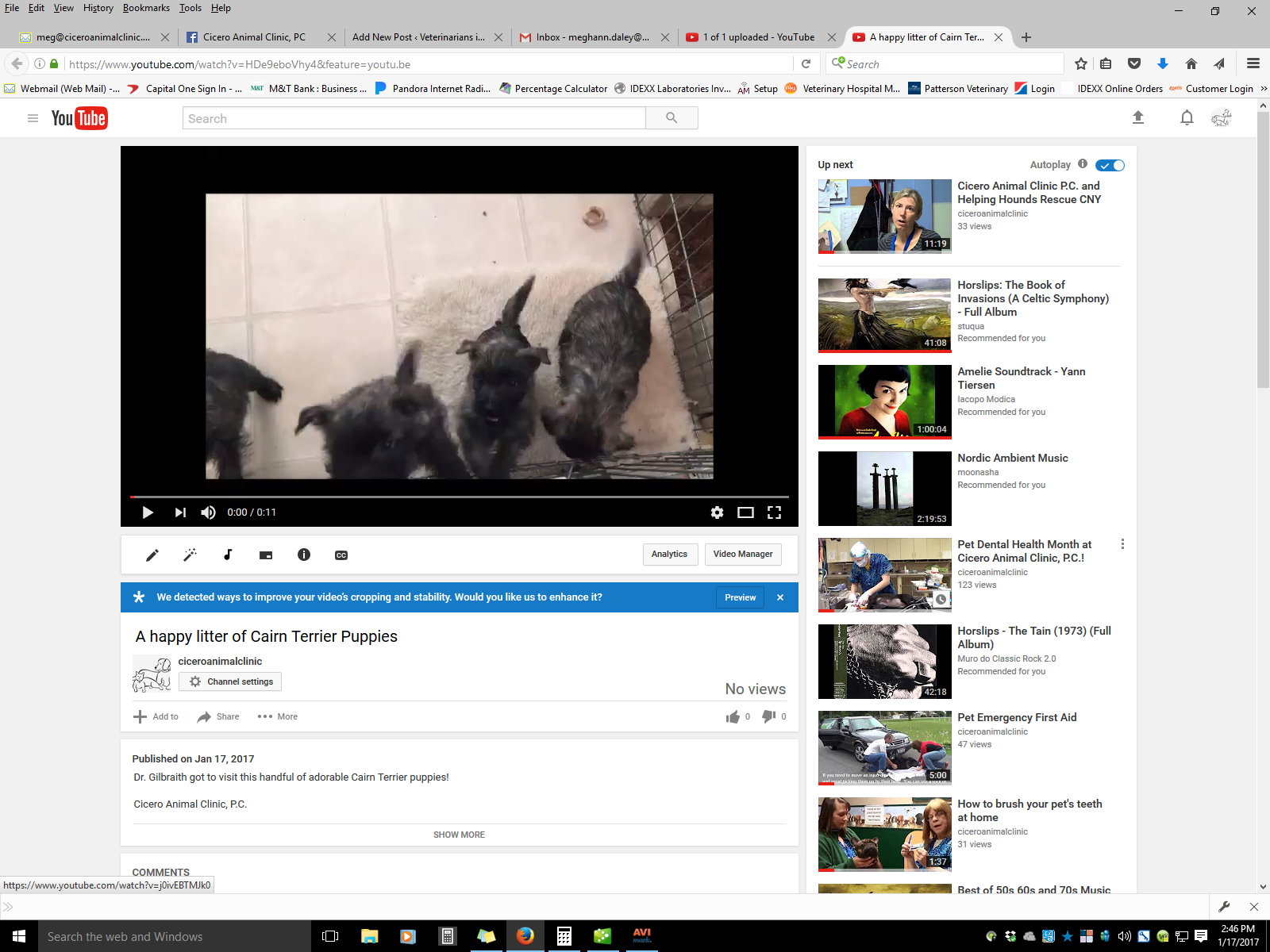Enter full screen video mode
This screenshot has height=952, width=1270.
tap(774, 512)
